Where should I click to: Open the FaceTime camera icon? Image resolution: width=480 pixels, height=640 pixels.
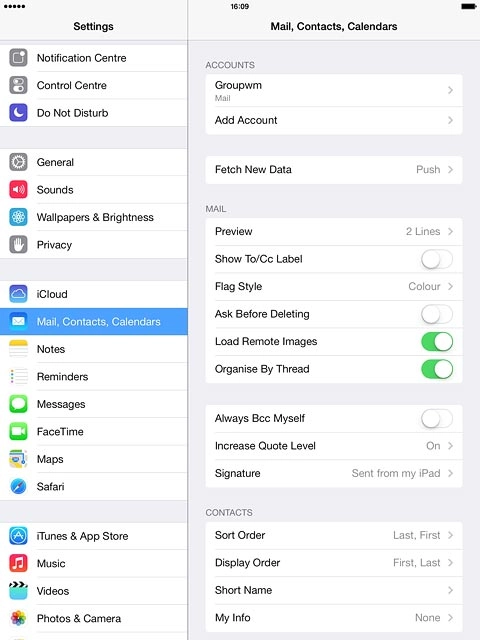[18, 431]
